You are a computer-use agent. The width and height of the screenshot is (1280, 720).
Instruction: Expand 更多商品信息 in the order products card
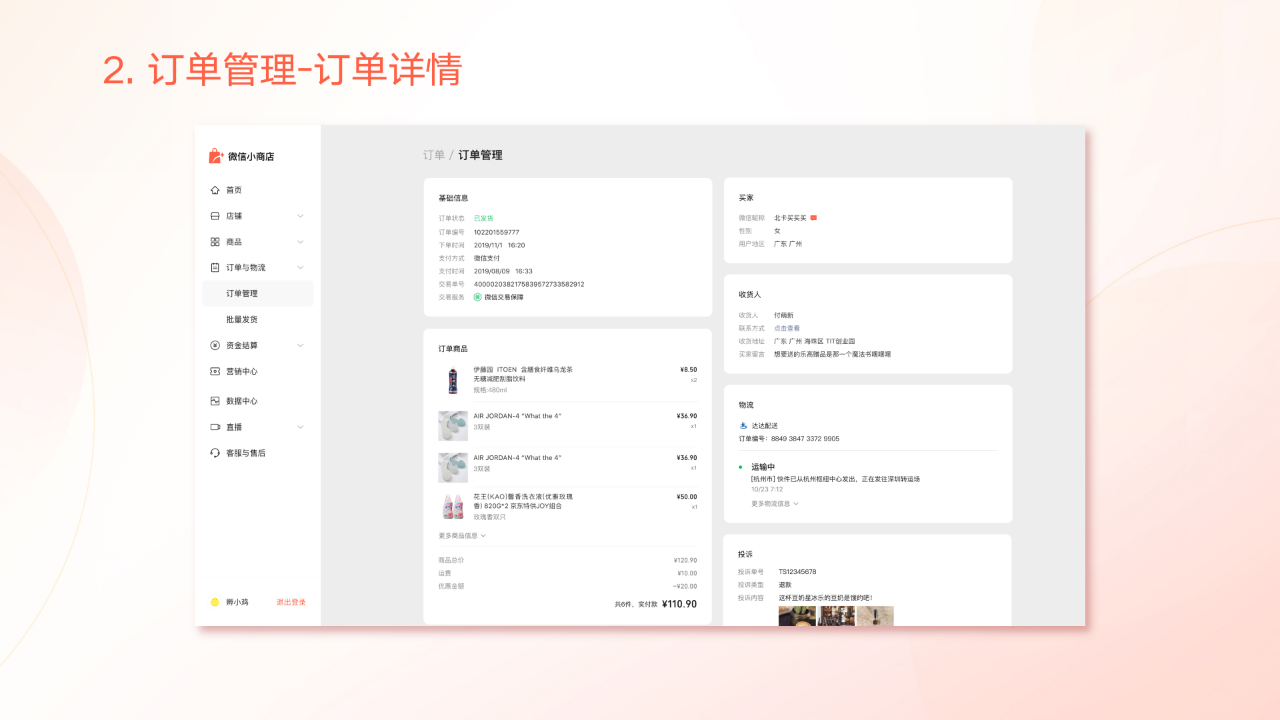462,535
